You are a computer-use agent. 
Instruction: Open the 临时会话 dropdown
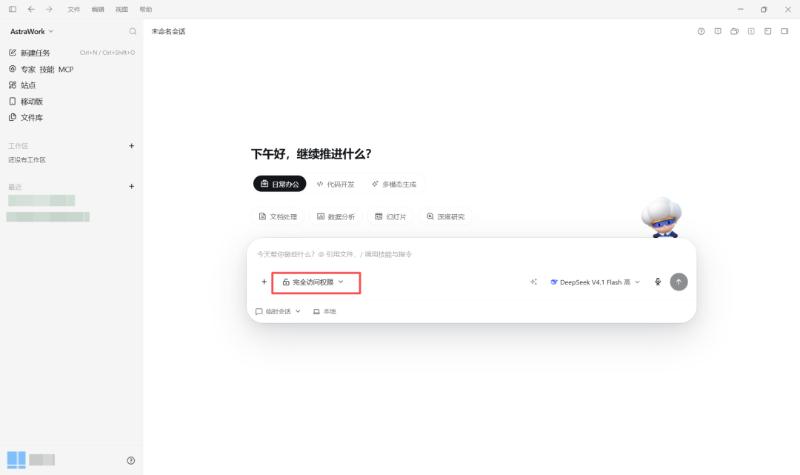(x=278, y=311)
